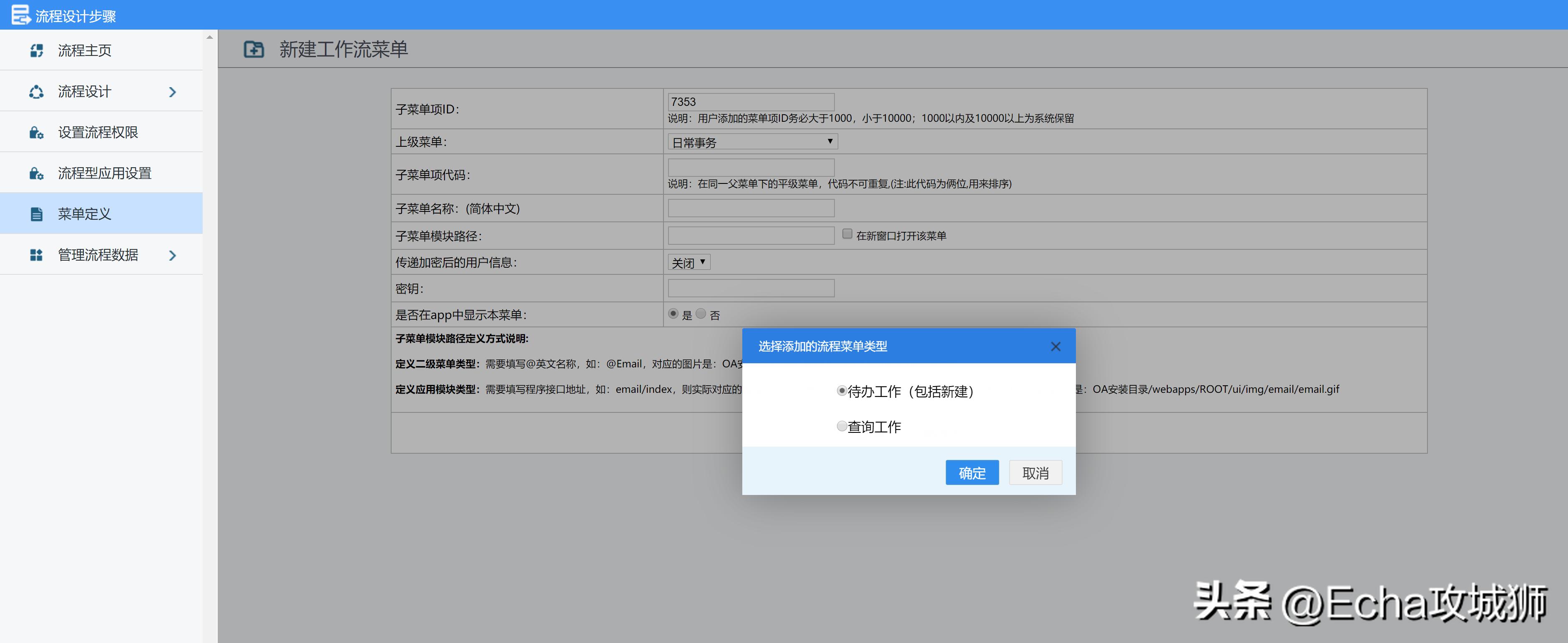The height and width of the screenshot is (643, 1568).
Task: Click the 设置流程权限 lock icon
Action: [x=36, y=132]
